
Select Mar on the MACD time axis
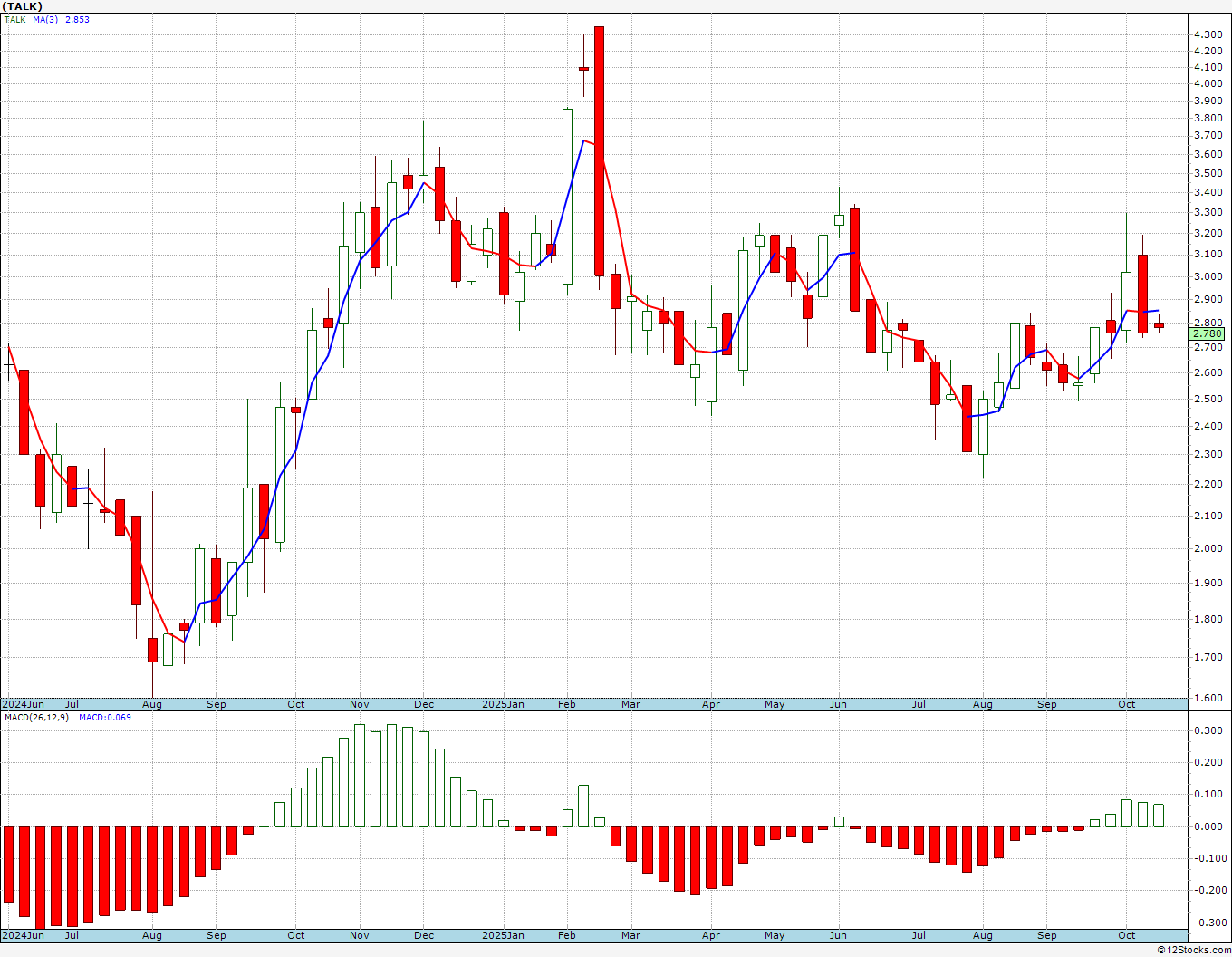630,935
